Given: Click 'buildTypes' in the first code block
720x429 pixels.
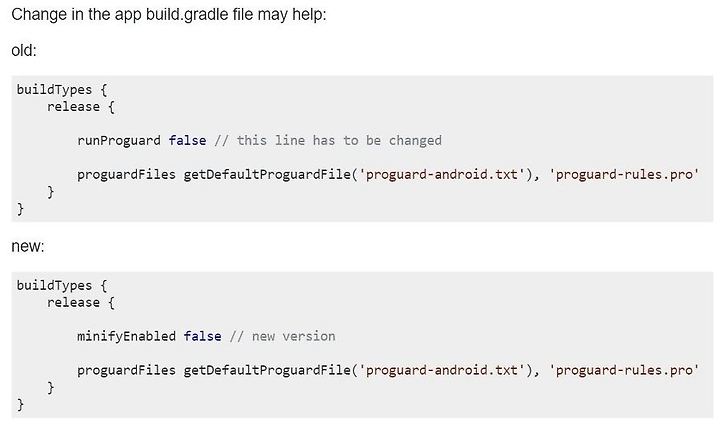Looking at the screenshot, I should (54, 90).
